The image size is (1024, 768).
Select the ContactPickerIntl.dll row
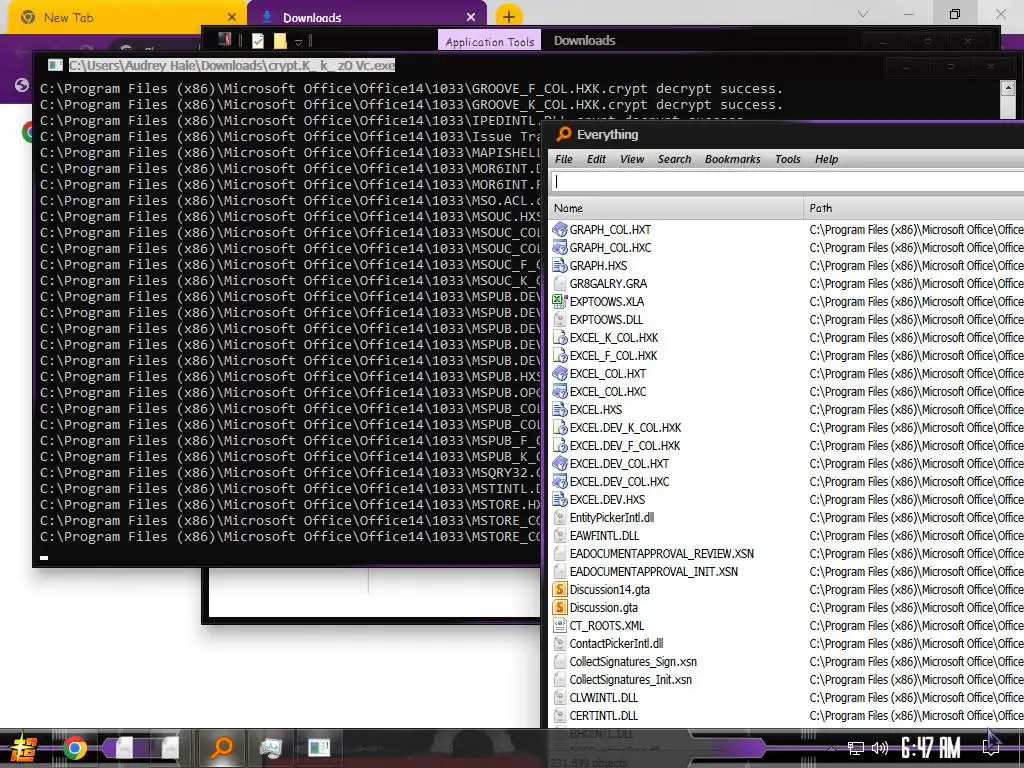(x=786, y=643)
